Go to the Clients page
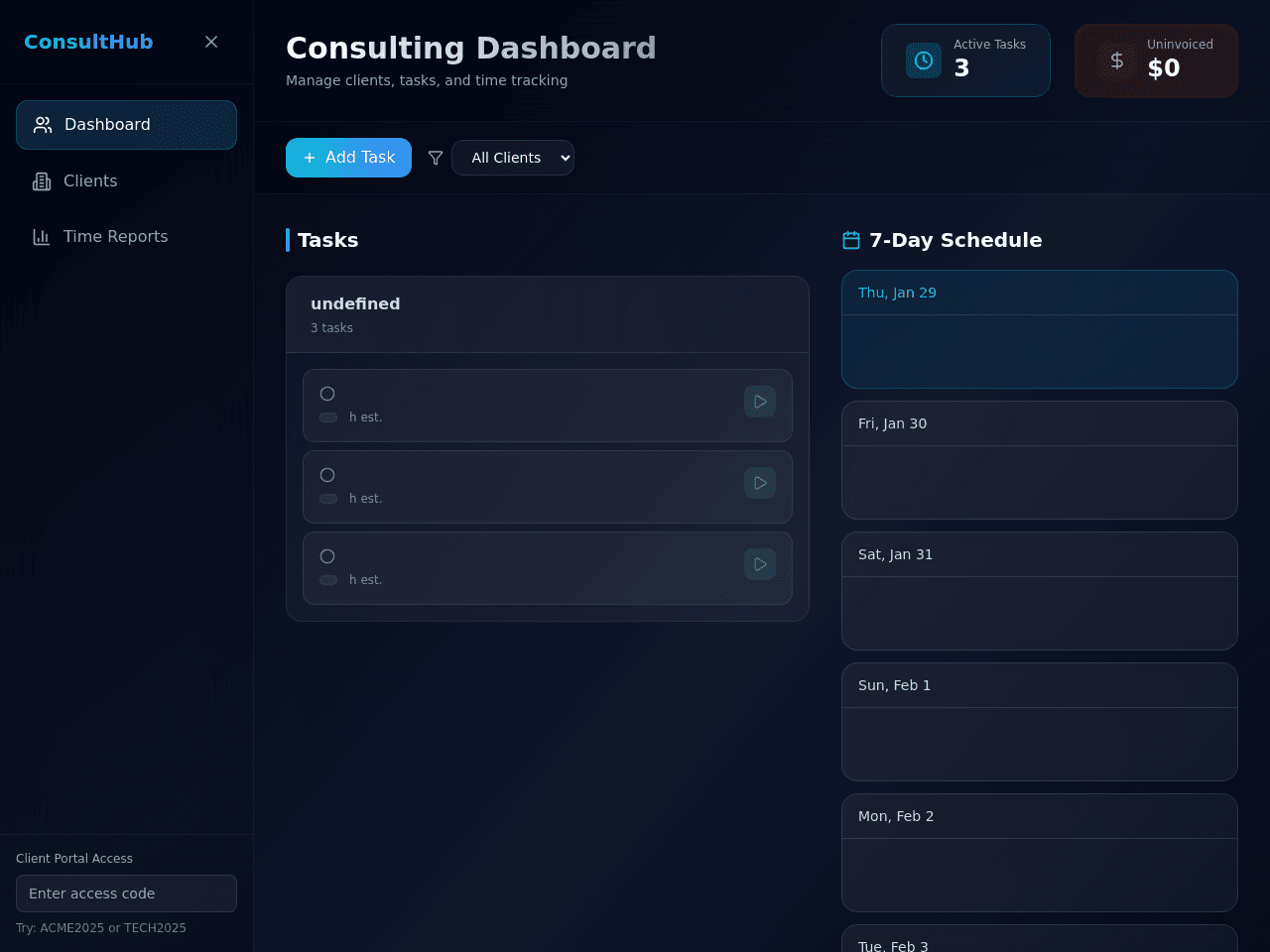This screenshot has width=1270, height=952. click(126, 181)
